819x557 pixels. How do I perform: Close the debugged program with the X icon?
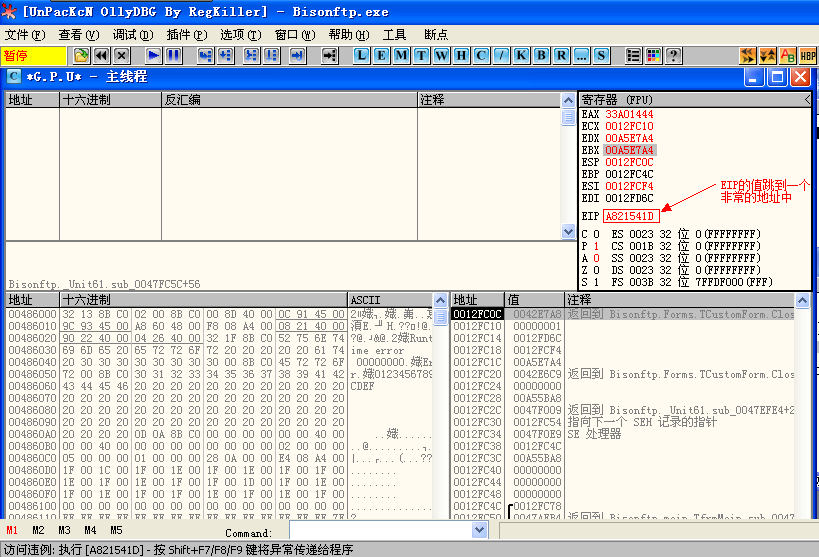tap(121, 55)
